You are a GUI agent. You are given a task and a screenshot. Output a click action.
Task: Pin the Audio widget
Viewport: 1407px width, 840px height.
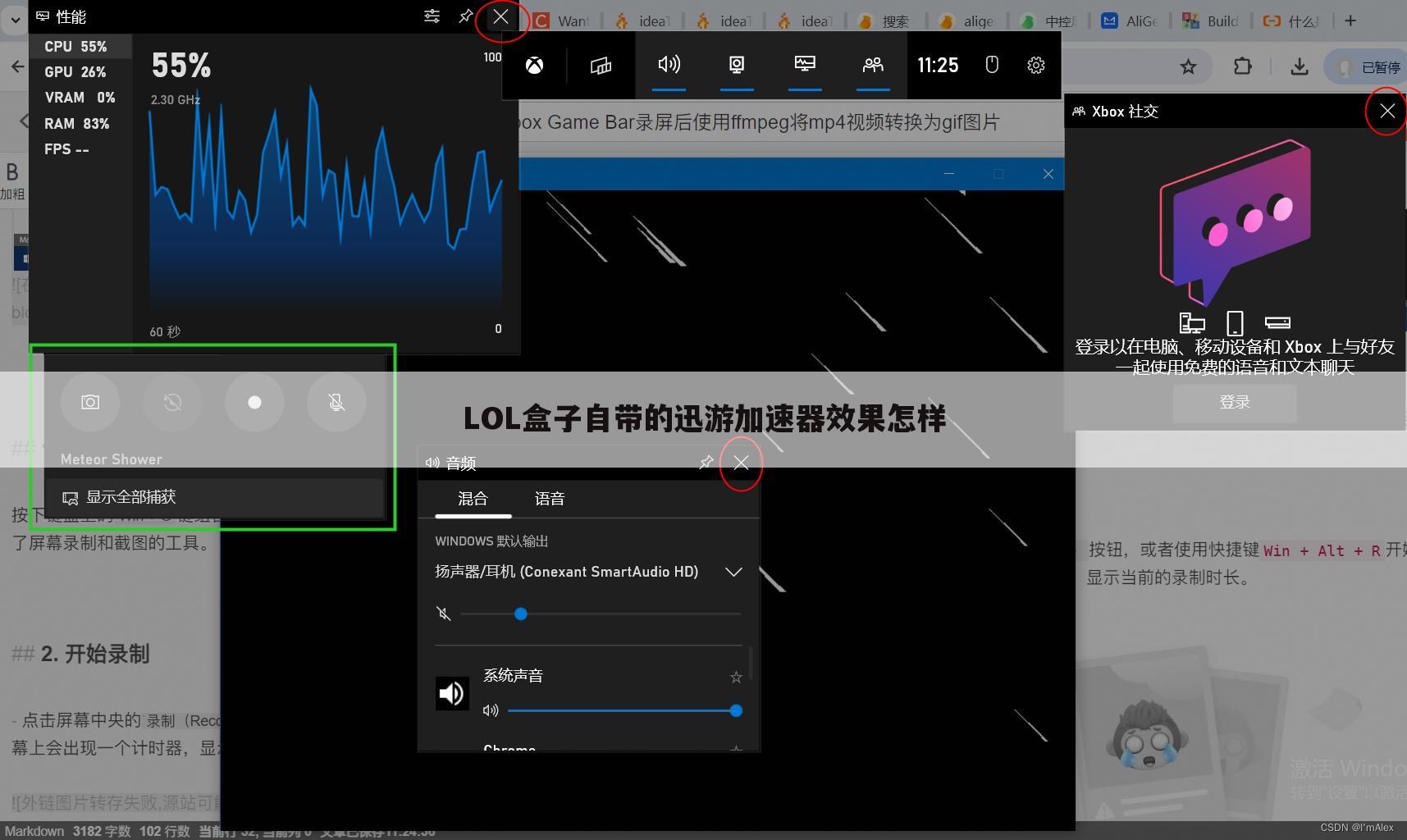[x=706, y=463]
